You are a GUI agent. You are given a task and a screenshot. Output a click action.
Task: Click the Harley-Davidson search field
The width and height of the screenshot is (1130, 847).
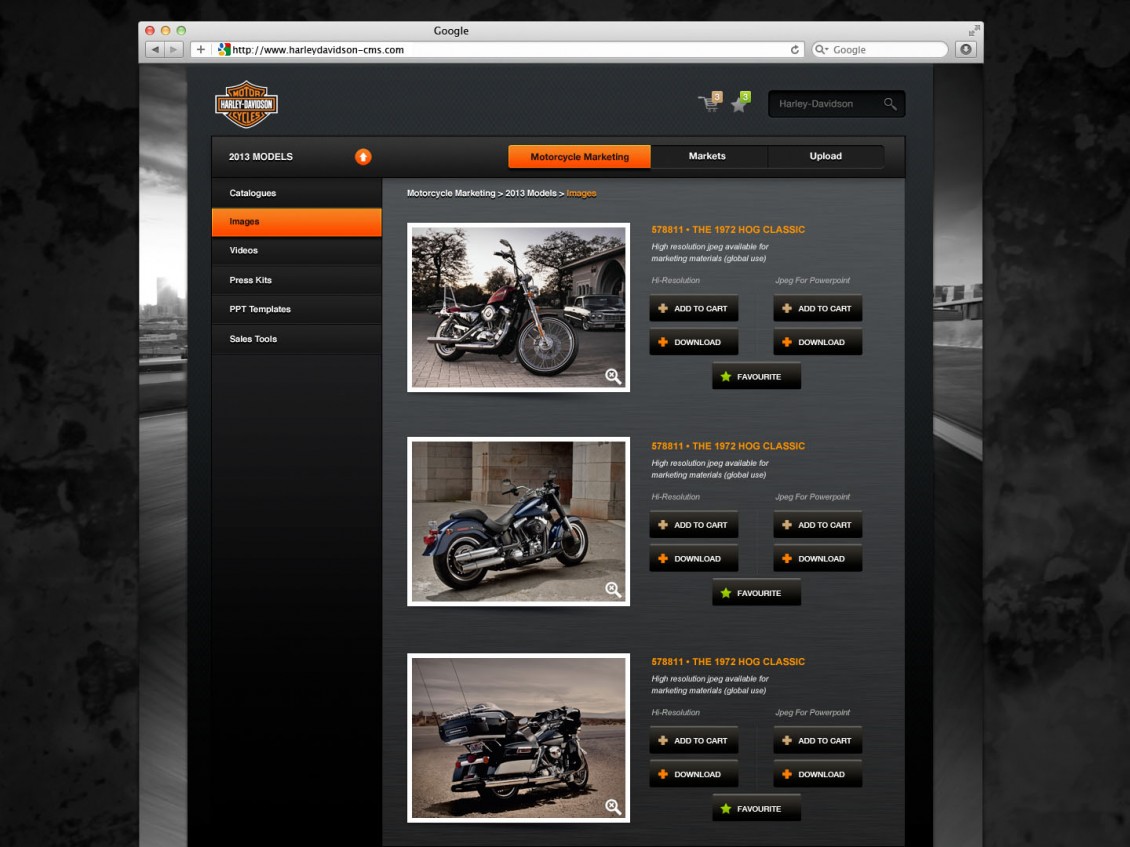[825, 104]
